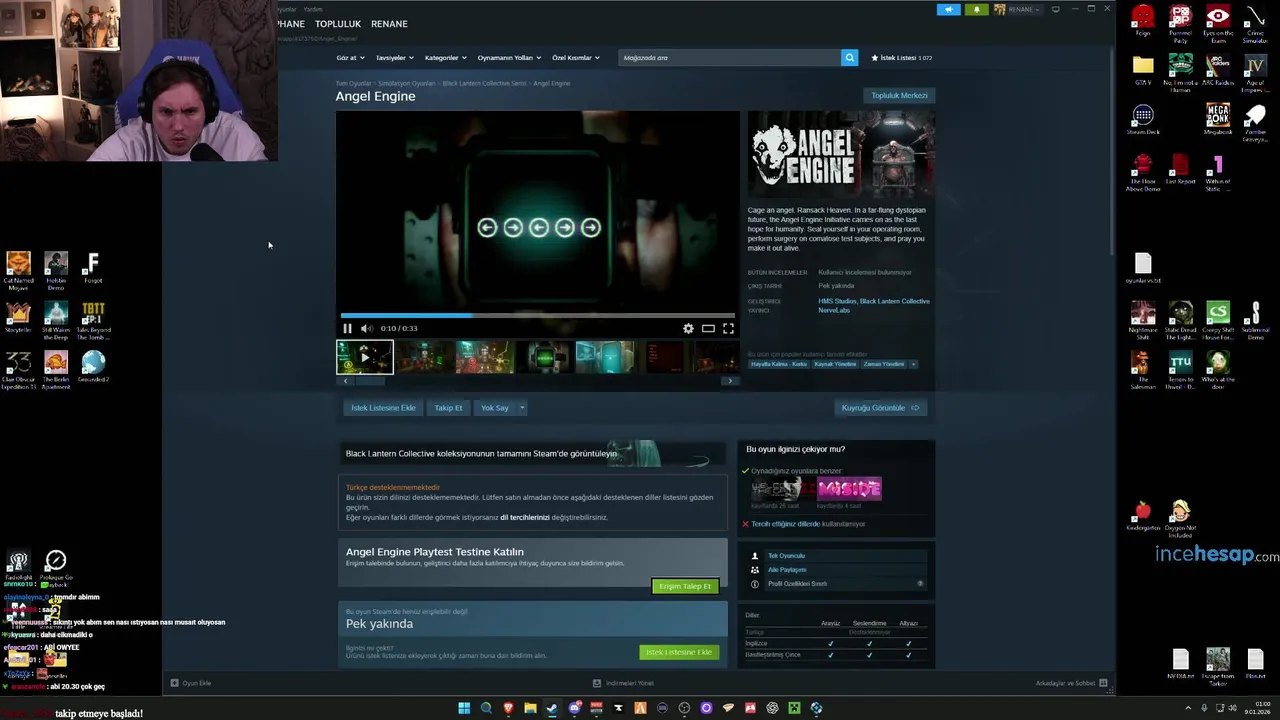This screenshot has width=1280, height=720.
Task: Open the Pummel Party desktop shortcut
Action: (x=1181, y=24)
